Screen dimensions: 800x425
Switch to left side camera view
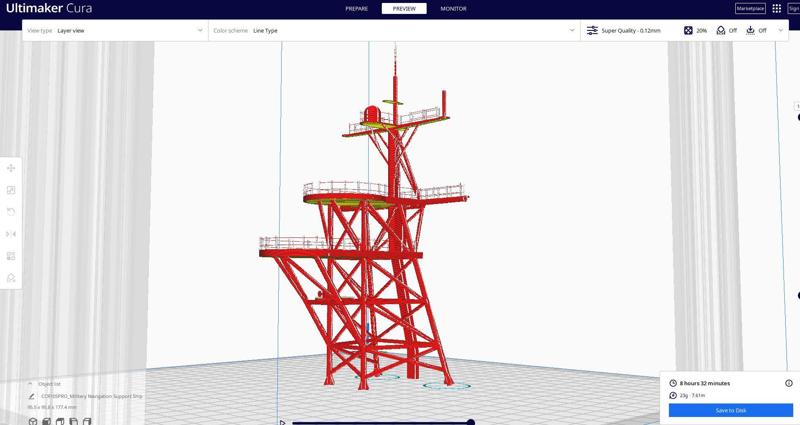pos(73,421)
